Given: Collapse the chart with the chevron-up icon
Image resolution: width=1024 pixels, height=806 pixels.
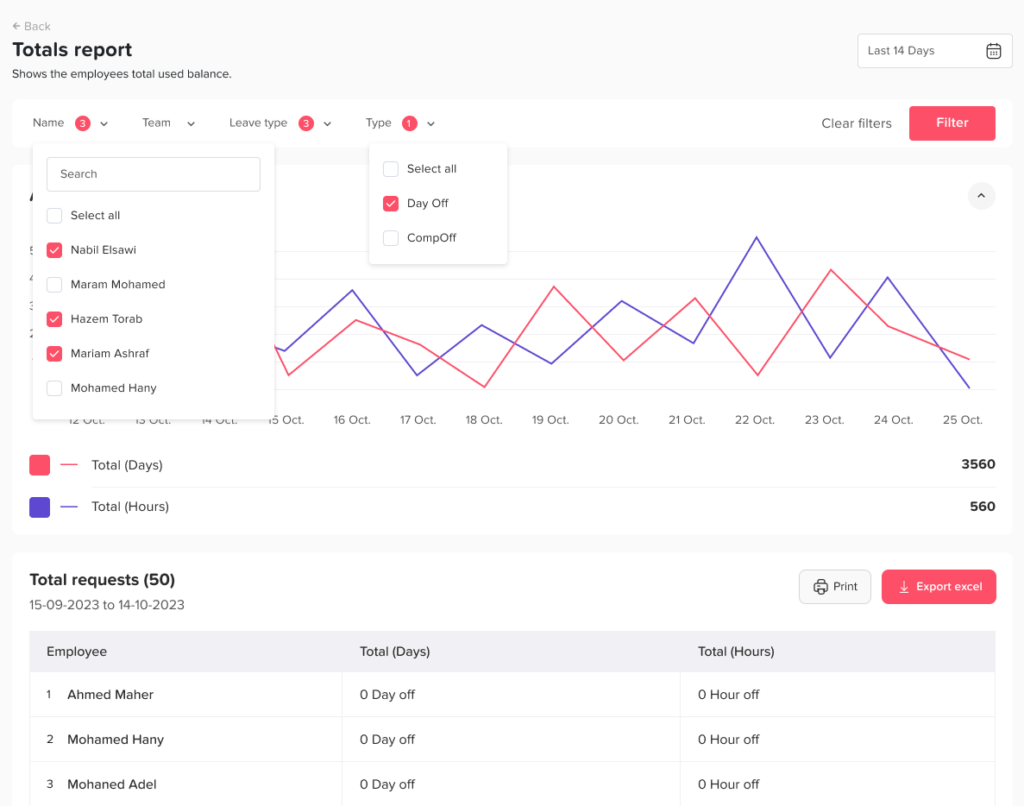Looking at the screenshot, I should [x=981, y=195].
